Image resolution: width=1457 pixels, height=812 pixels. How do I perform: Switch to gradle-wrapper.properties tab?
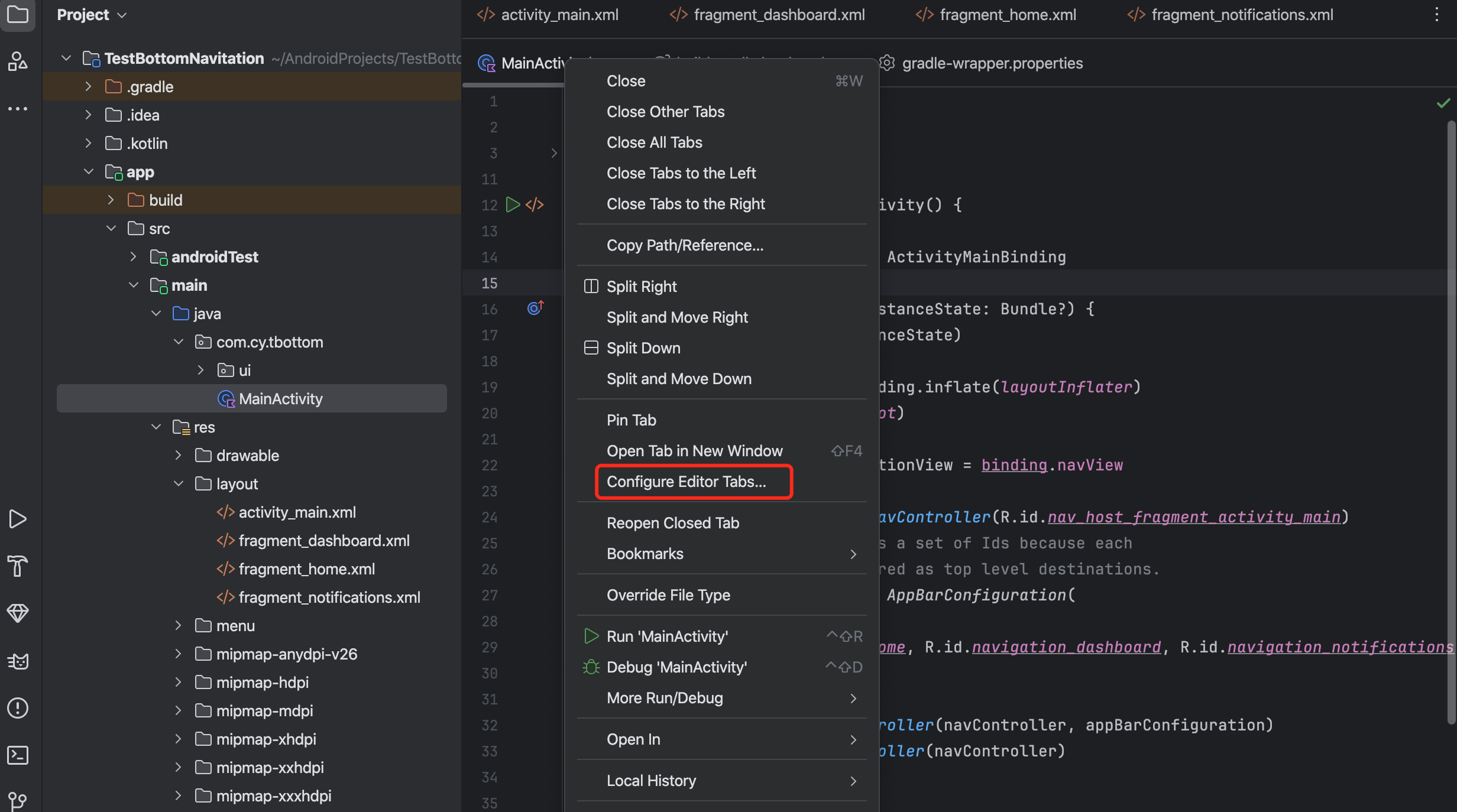pos(982,63)
